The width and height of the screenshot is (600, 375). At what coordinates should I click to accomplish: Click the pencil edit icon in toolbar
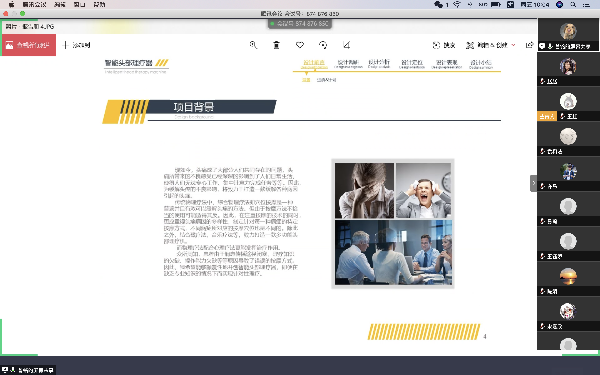(346, 45)
